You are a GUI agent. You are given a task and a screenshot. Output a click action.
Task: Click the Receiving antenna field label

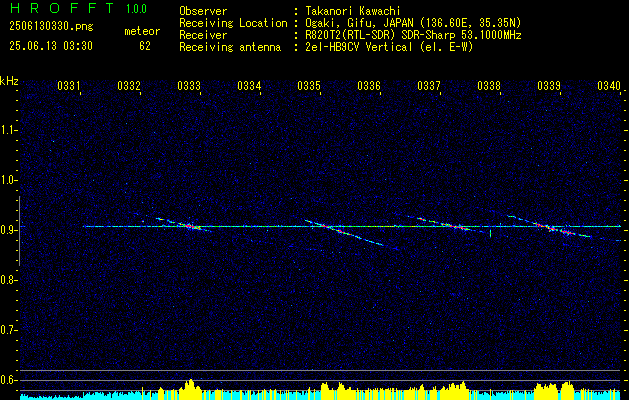[x=230, y=47]
